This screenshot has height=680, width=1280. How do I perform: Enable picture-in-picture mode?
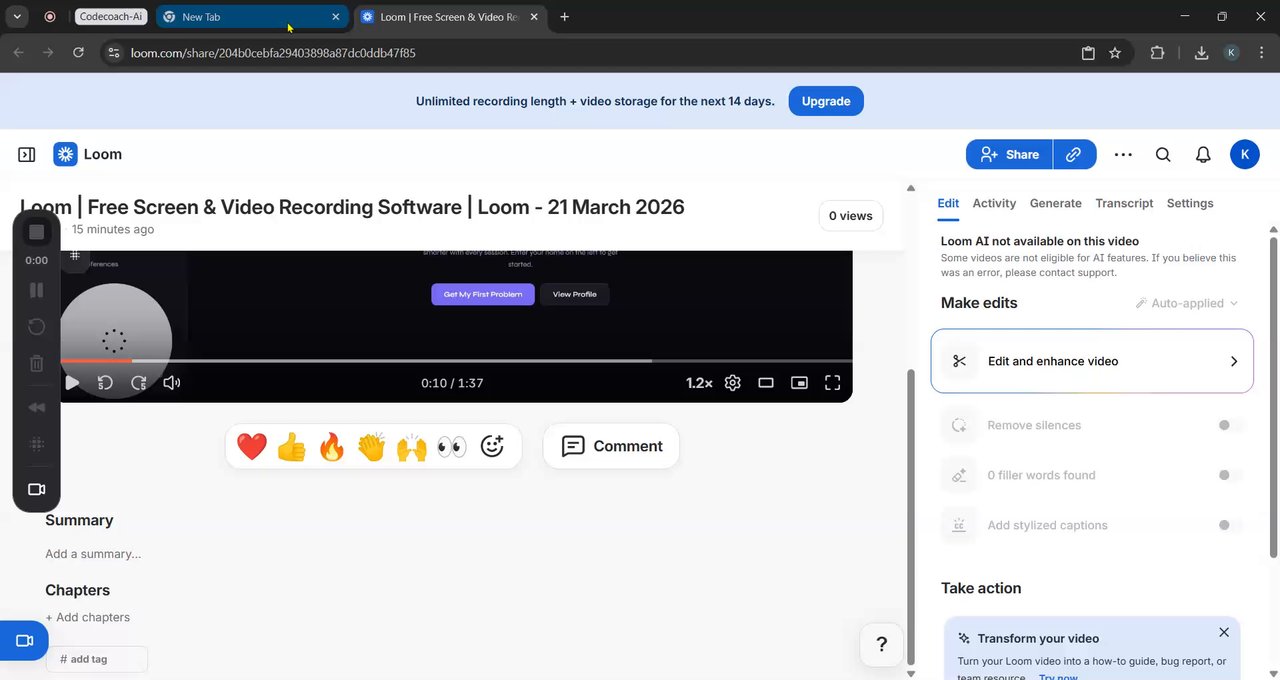pos(799,382)
